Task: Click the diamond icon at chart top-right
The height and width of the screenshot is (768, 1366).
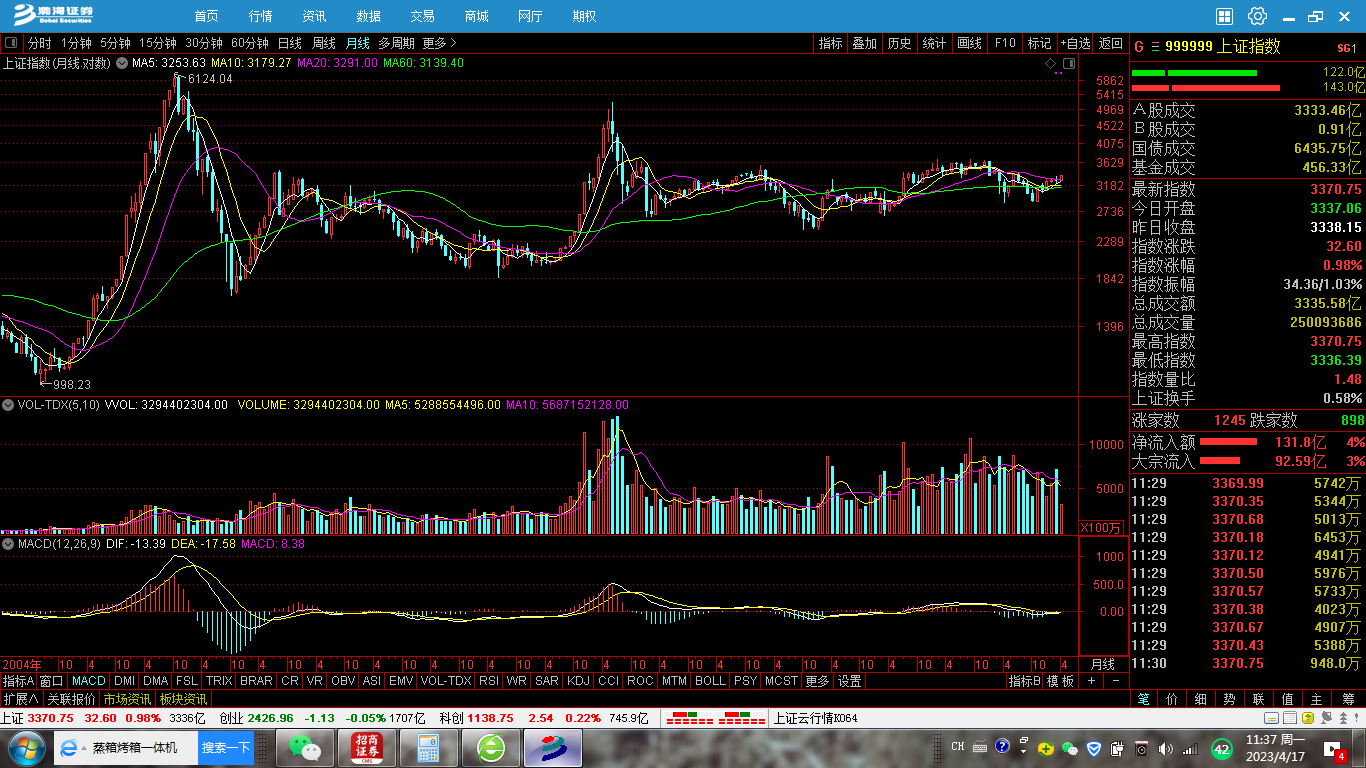Action: 1050,63
